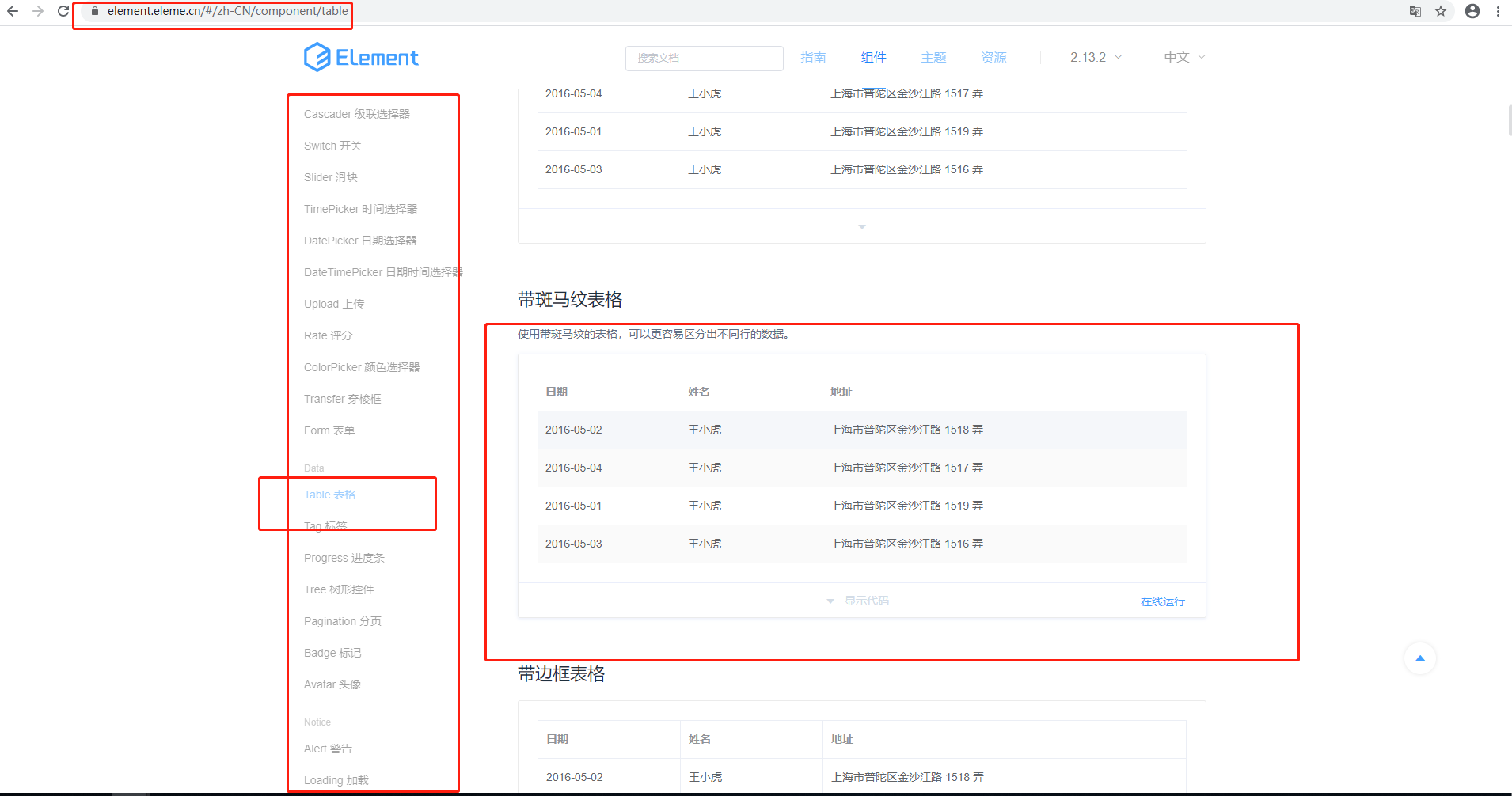
Task: Open the Chrome three-dot menu
Action: pos(1498,11)
